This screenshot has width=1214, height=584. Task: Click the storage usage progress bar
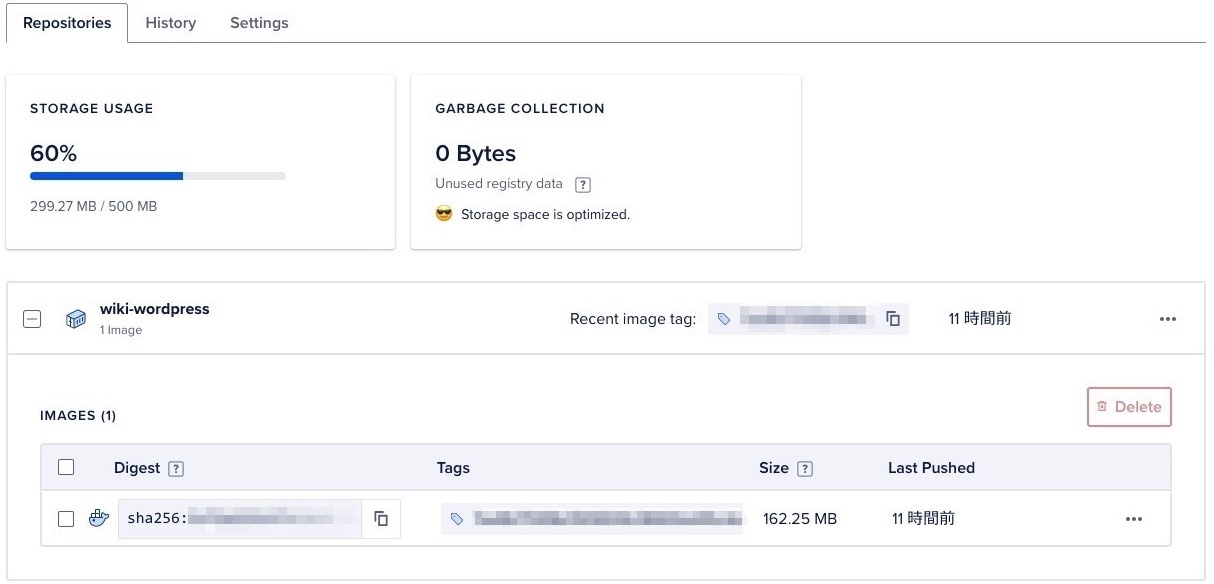[158, 176]
